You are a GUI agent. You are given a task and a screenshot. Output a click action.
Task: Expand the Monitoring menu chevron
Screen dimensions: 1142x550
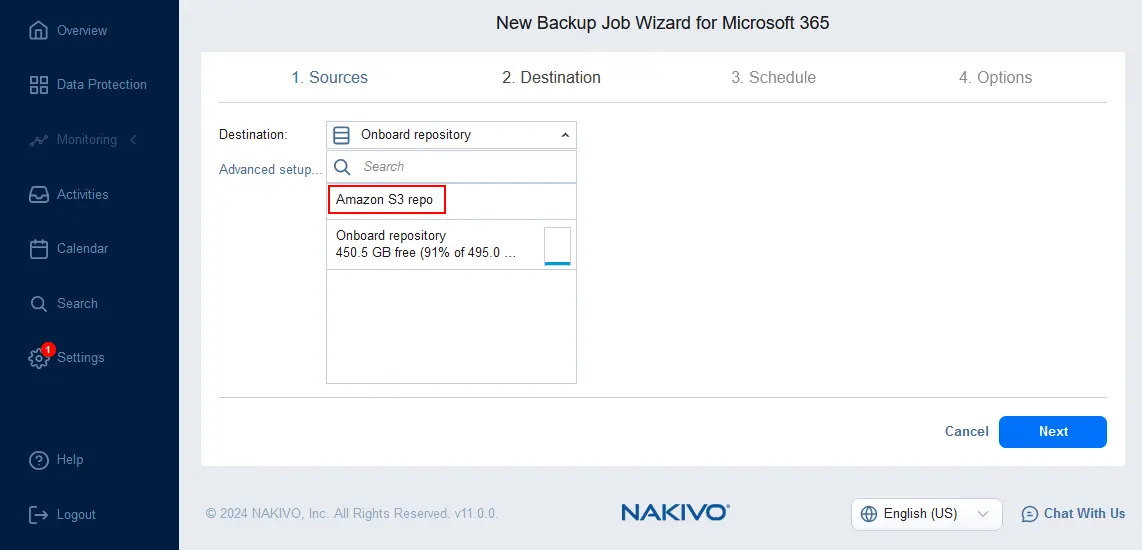click(x=133, y=139)
